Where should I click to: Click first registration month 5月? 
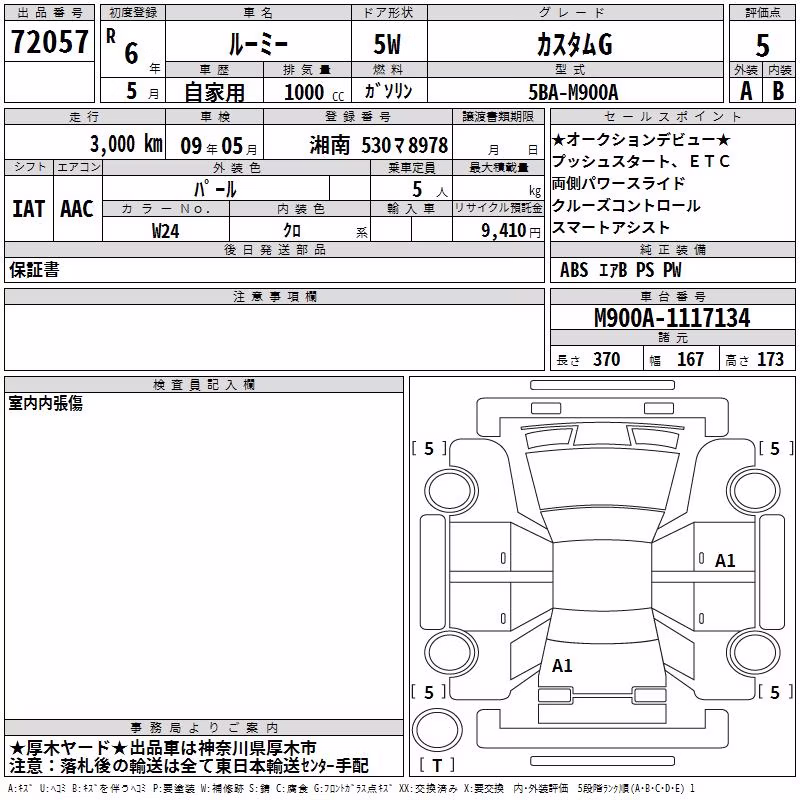coord(143,91)
